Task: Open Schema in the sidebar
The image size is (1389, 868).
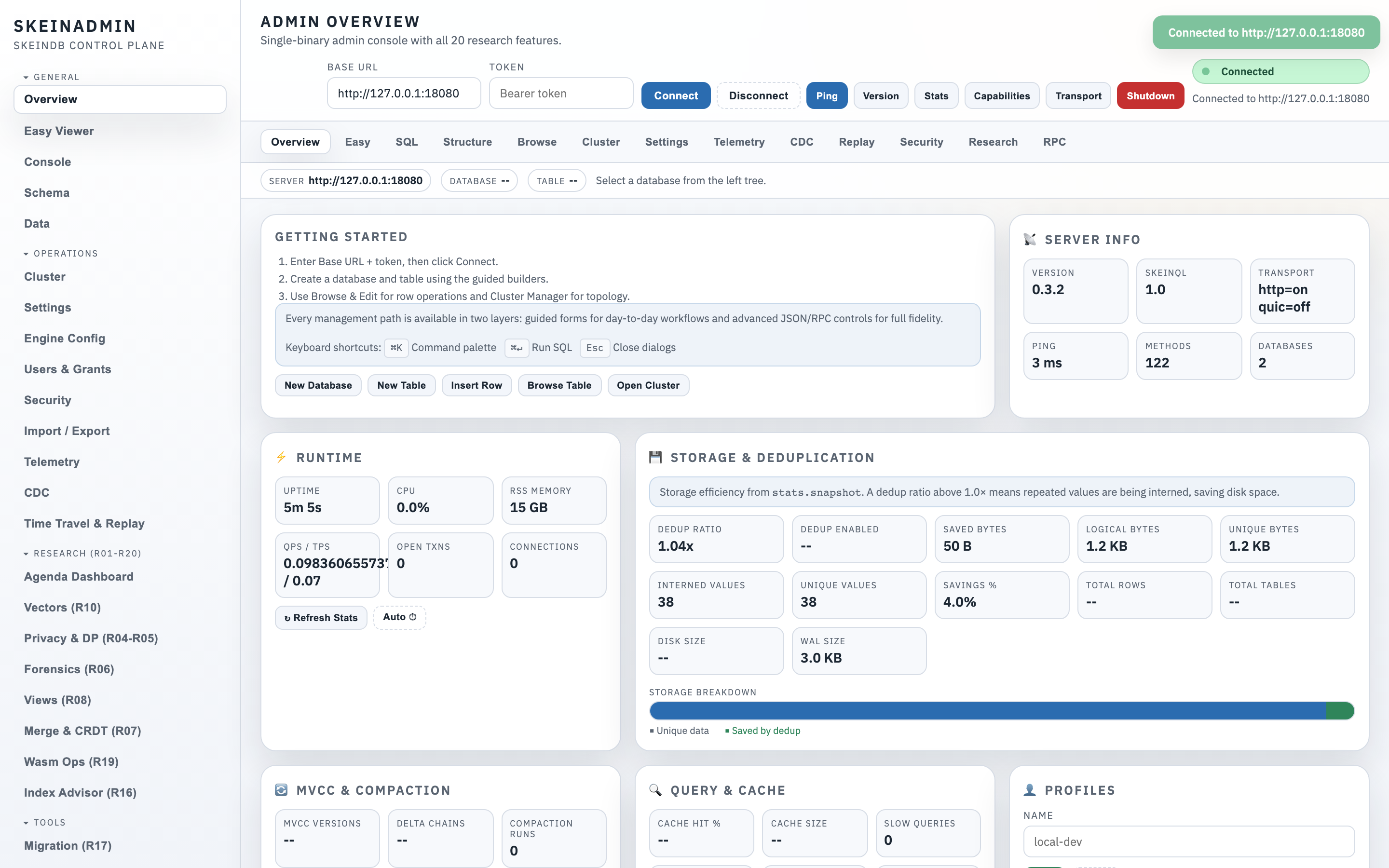Action: click(x=120, y=193)
